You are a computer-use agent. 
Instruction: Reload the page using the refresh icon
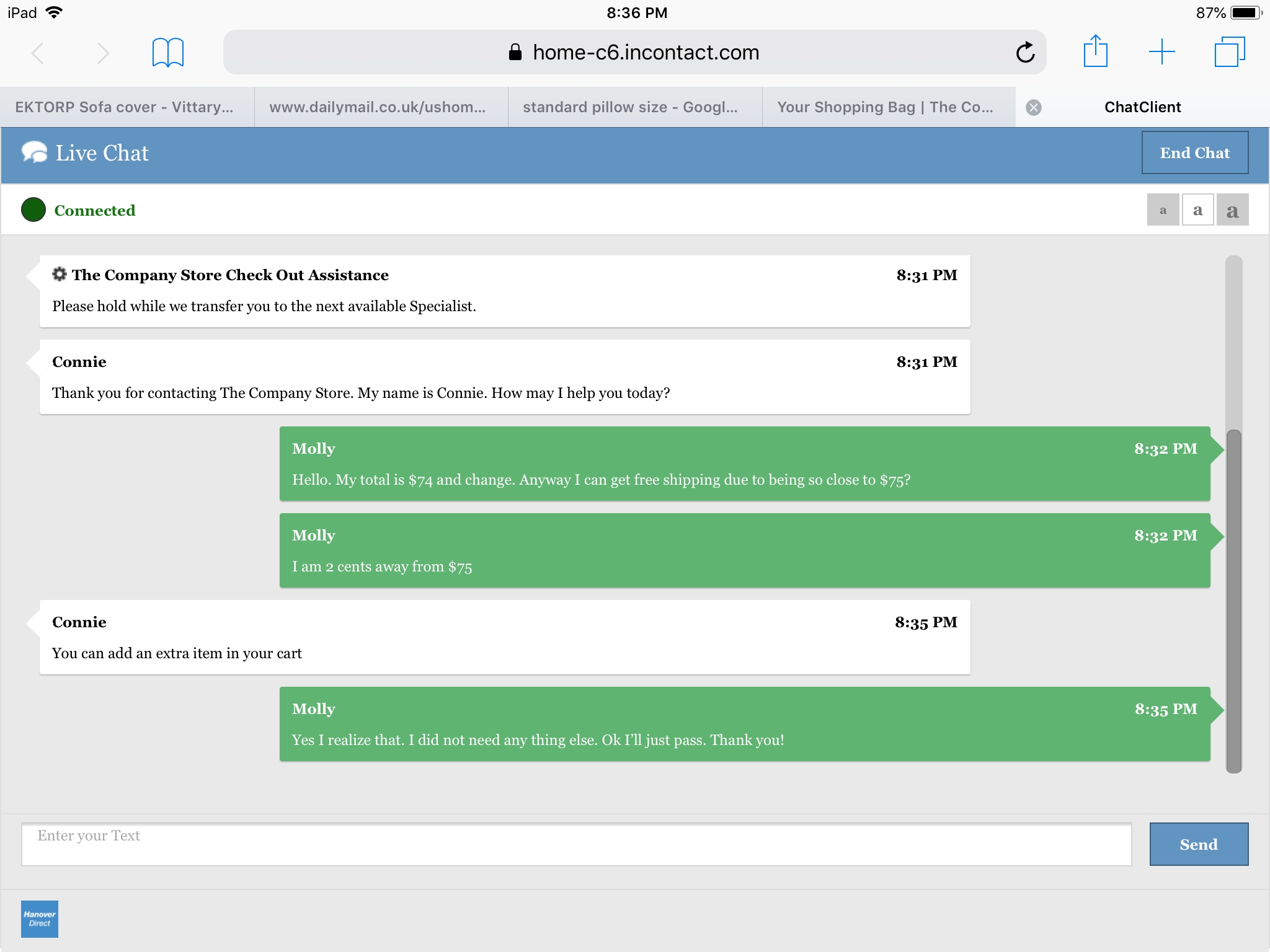1026,52
